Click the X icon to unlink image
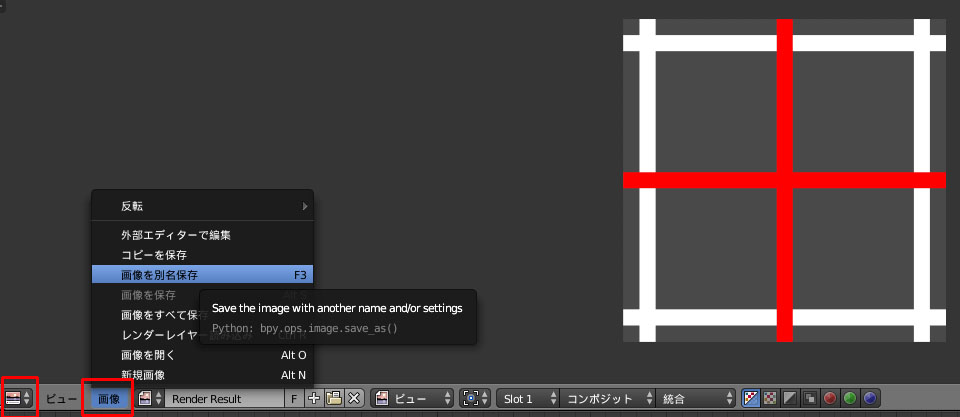The width and height of the screenshot is (960, 417). point(354,399)
